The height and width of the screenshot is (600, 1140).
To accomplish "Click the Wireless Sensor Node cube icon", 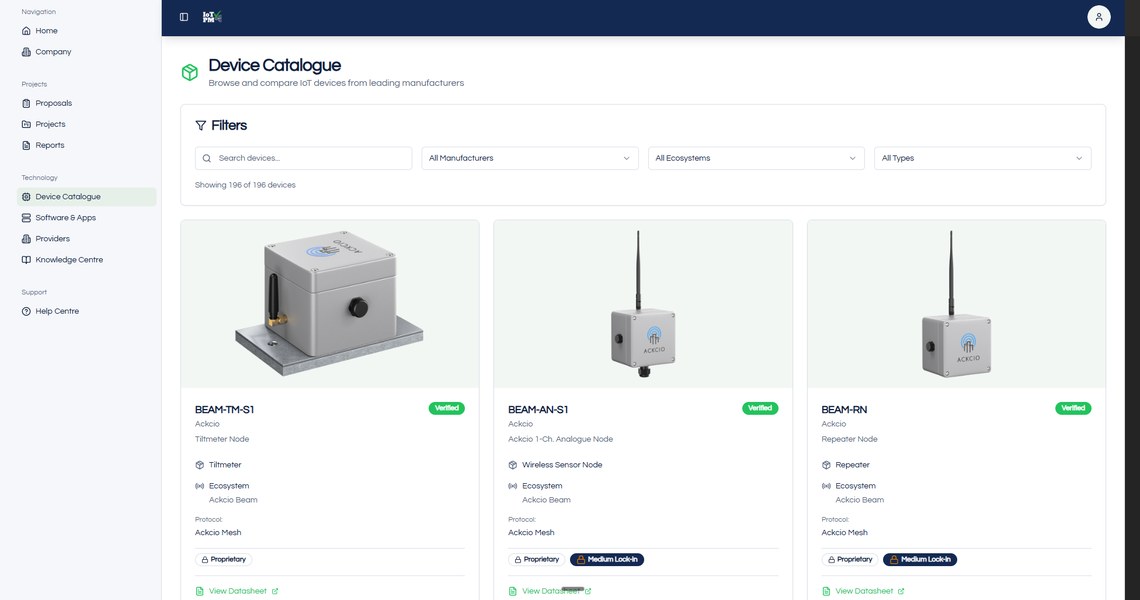I will pyautogui.click(x=513, y=465).
